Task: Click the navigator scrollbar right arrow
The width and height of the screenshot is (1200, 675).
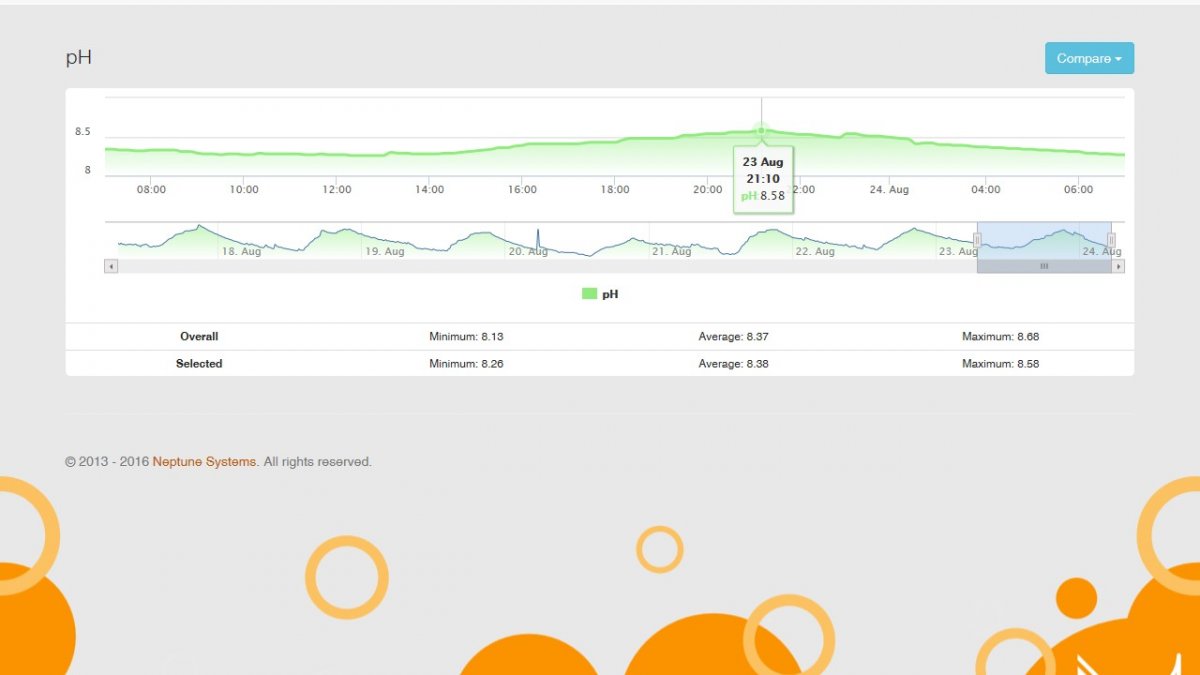Action: 1119,266
